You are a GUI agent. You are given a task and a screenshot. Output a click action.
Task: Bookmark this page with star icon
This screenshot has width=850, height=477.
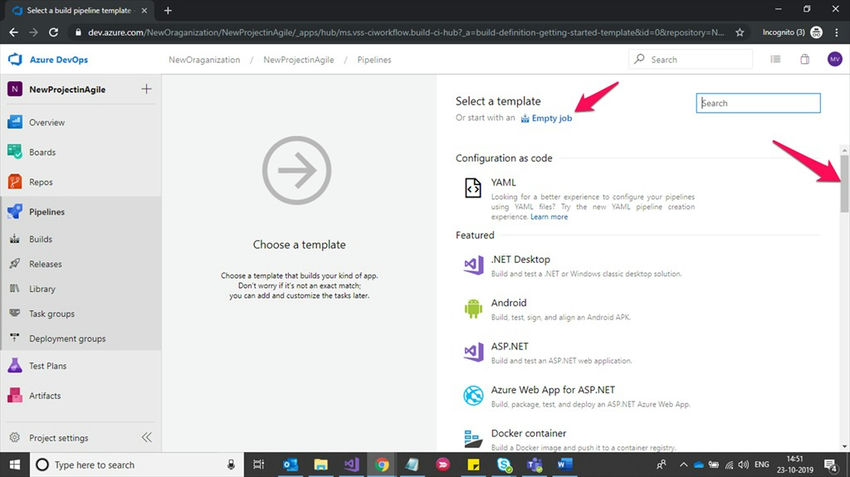click(739, 33)
